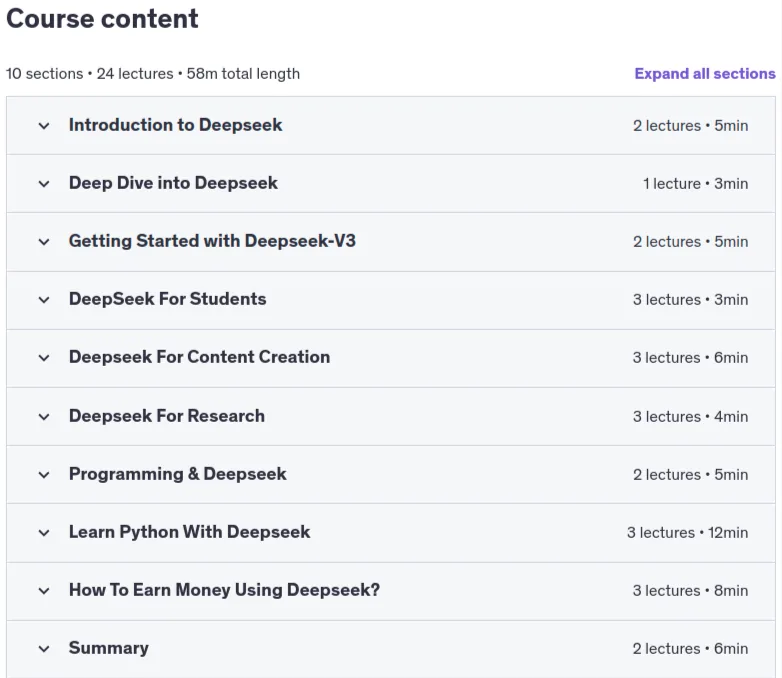Expand chevron for Introduction to Deepseek
The width and height of the screenshot is (782, 678).
tap(44, 126)
